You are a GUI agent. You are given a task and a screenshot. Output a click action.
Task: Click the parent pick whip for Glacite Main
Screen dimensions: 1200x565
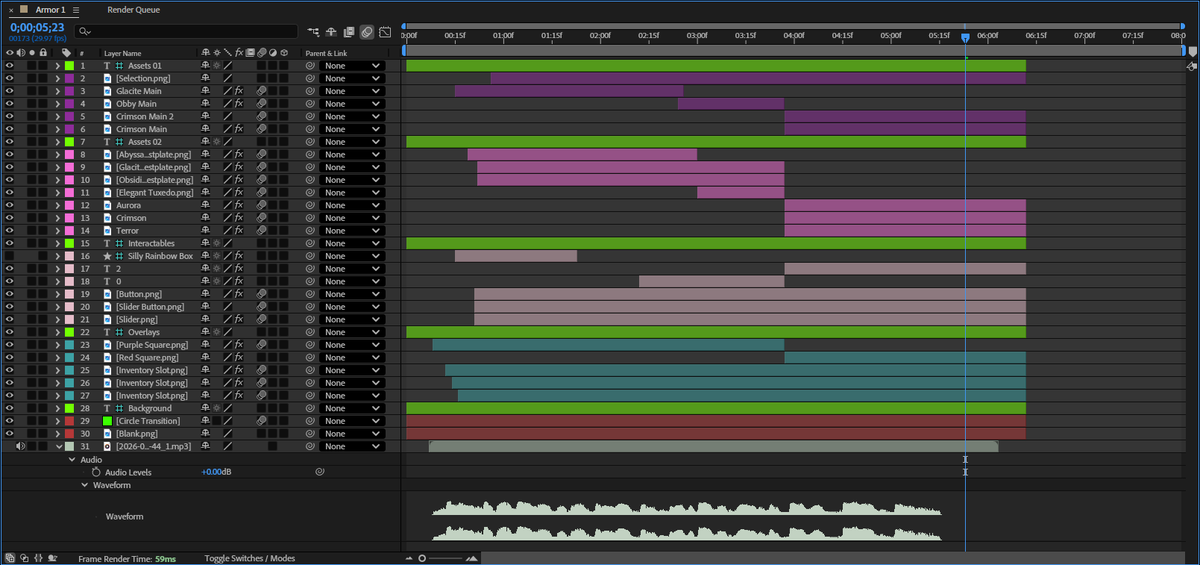(x=310, y=91)
